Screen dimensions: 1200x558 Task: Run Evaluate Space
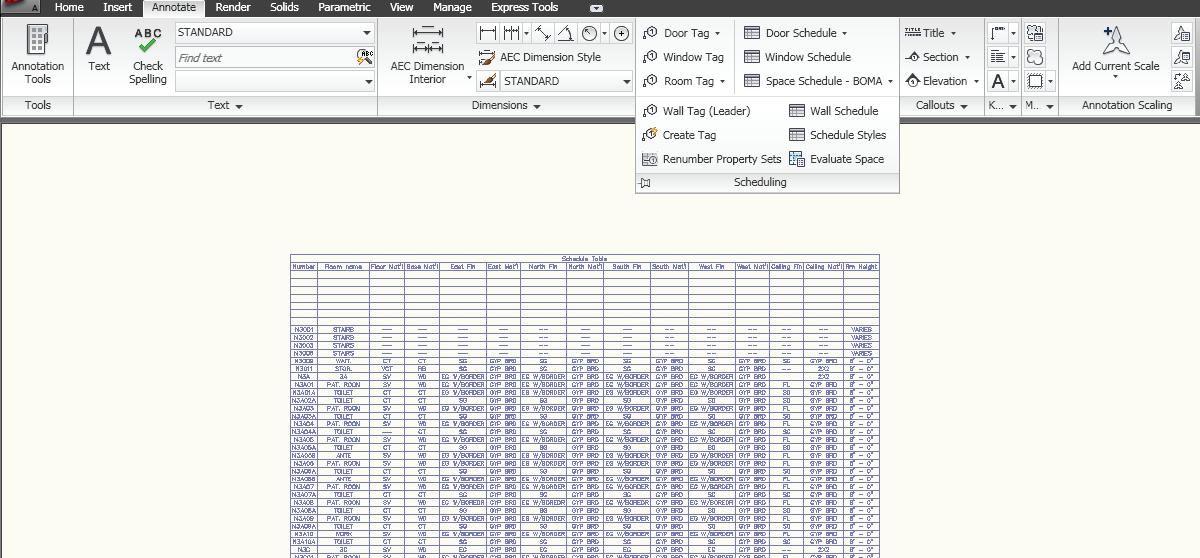pyautogui.click(x=837, y=159)
